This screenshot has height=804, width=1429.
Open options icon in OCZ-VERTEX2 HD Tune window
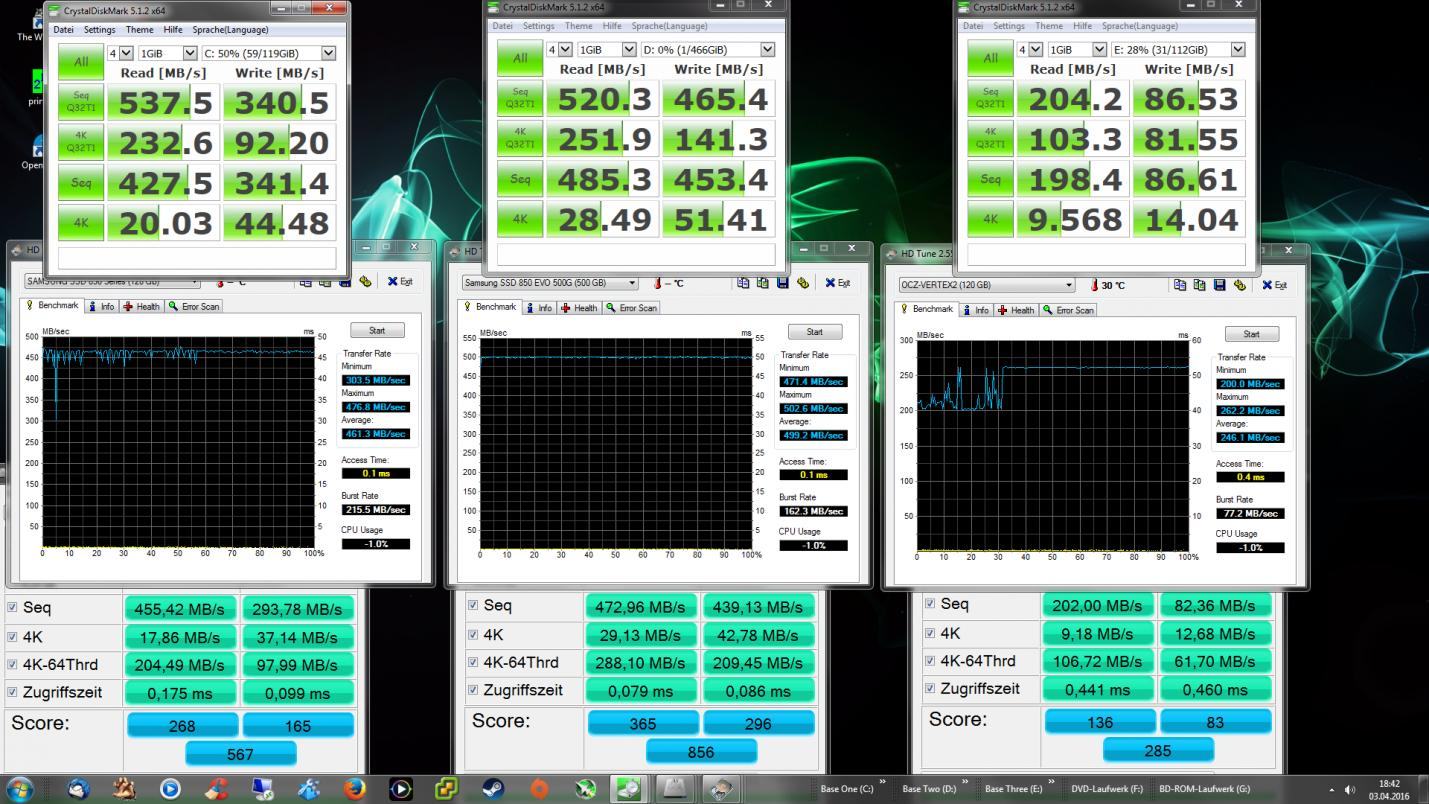point(1240,285)
